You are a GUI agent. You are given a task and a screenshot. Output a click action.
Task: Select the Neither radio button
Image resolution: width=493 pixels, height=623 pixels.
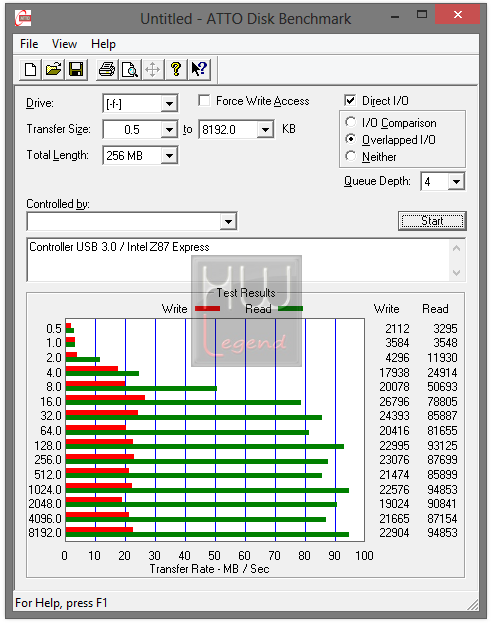click(350, 156)
